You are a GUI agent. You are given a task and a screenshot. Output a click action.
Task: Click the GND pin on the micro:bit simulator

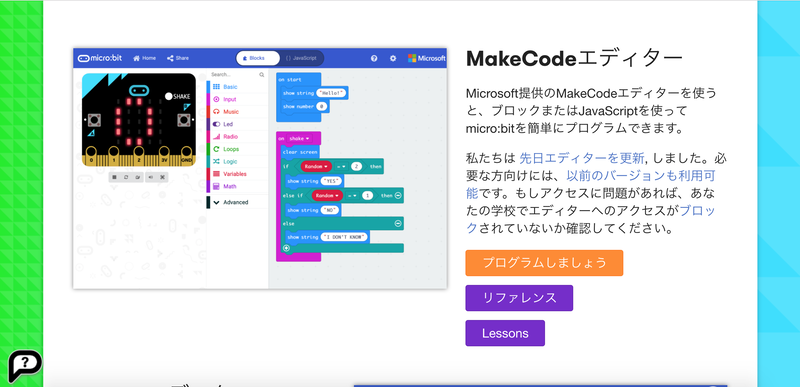point(187,155)
